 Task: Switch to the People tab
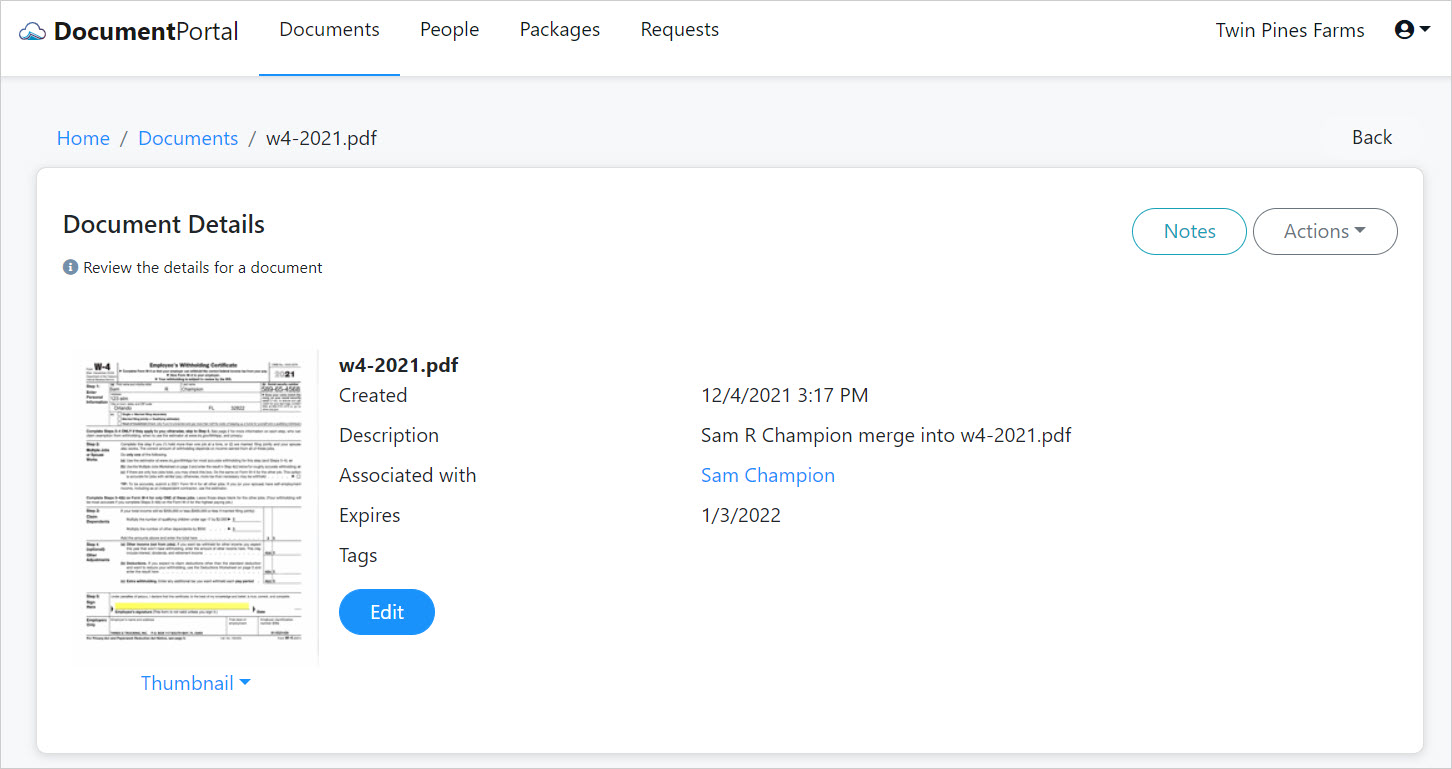tap(449, 29)
